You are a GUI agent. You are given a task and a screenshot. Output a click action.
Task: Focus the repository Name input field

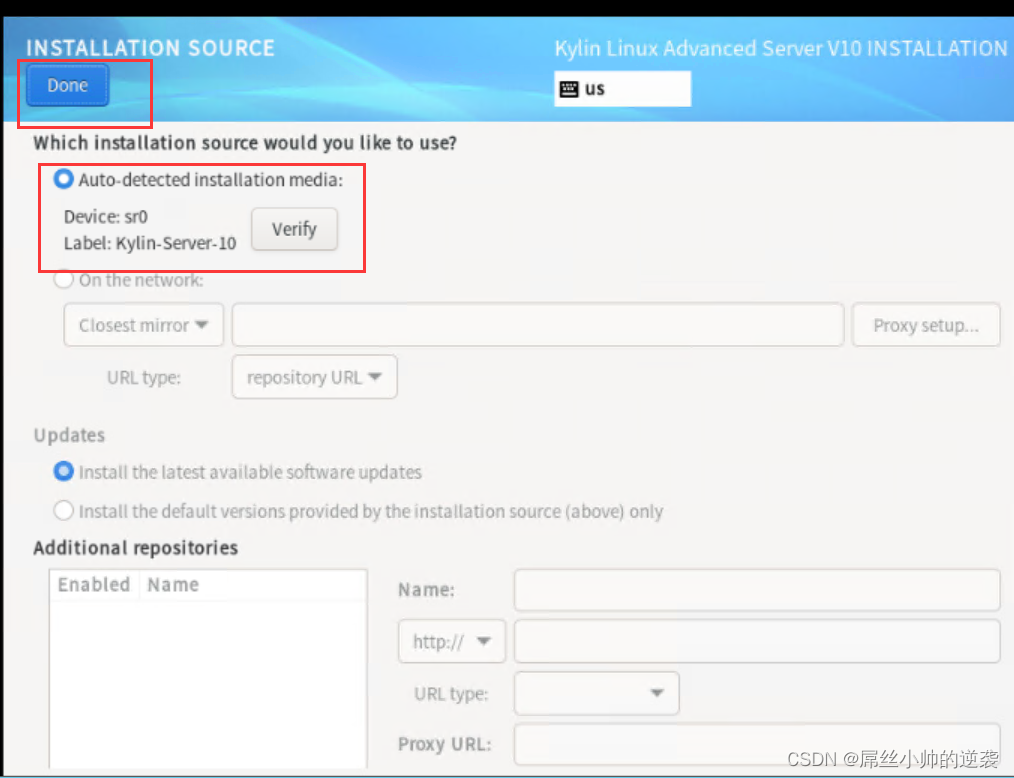click(x=757, y=590)
